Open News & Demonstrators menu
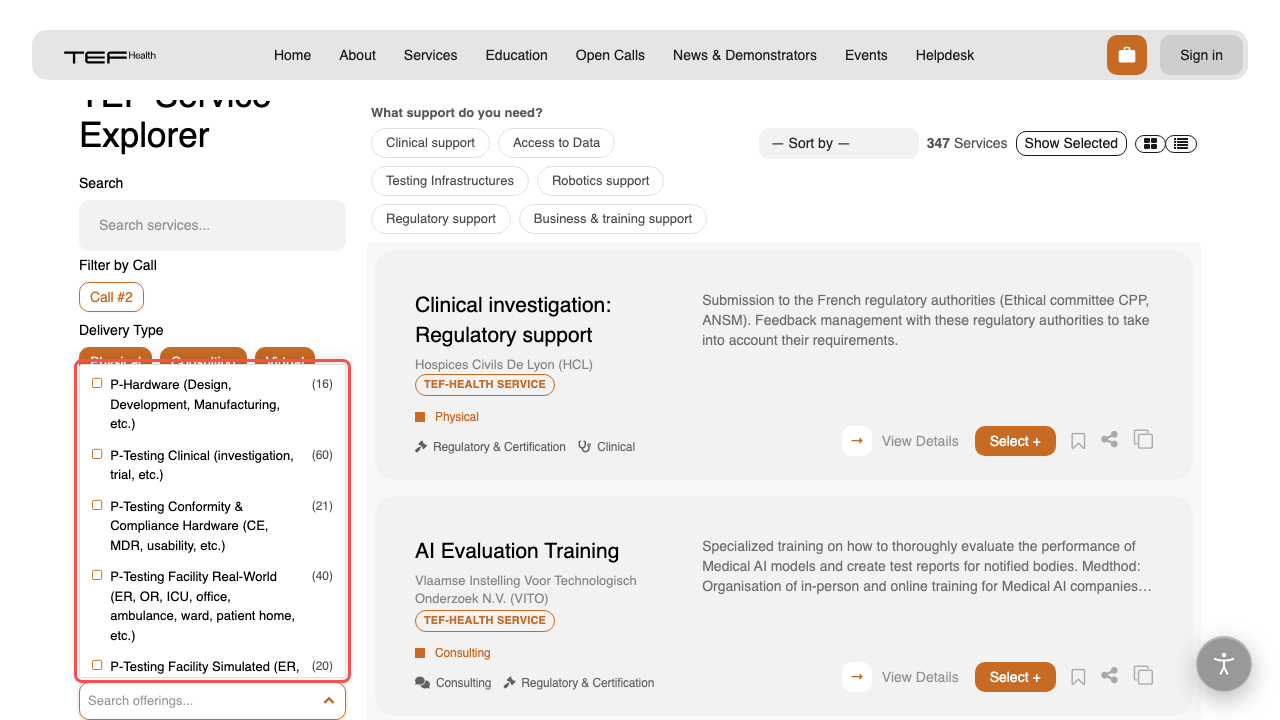The width and height of the screenshot is (1280, 720). 745,55
